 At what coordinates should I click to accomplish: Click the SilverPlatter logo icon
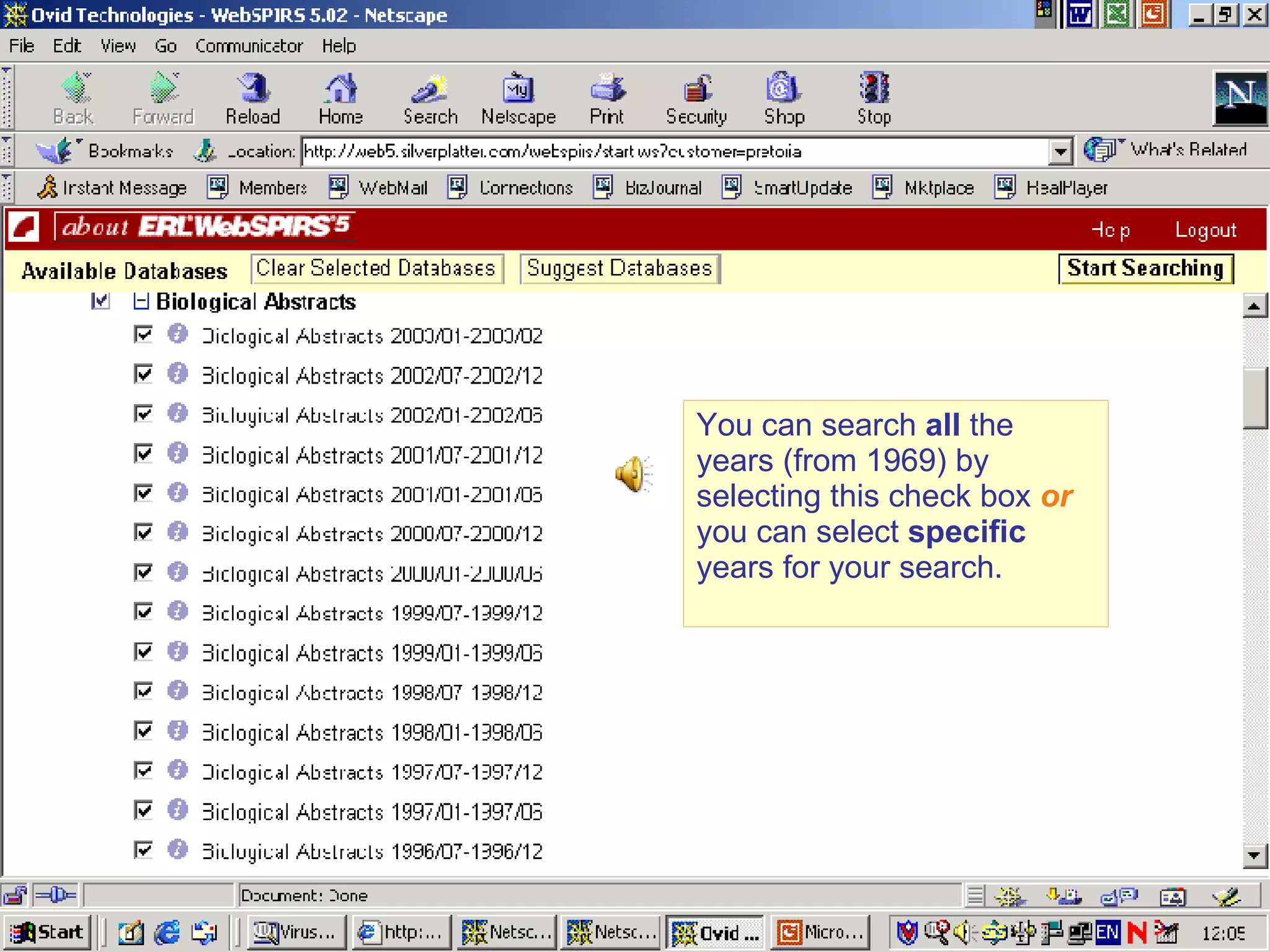coord(24,227)
